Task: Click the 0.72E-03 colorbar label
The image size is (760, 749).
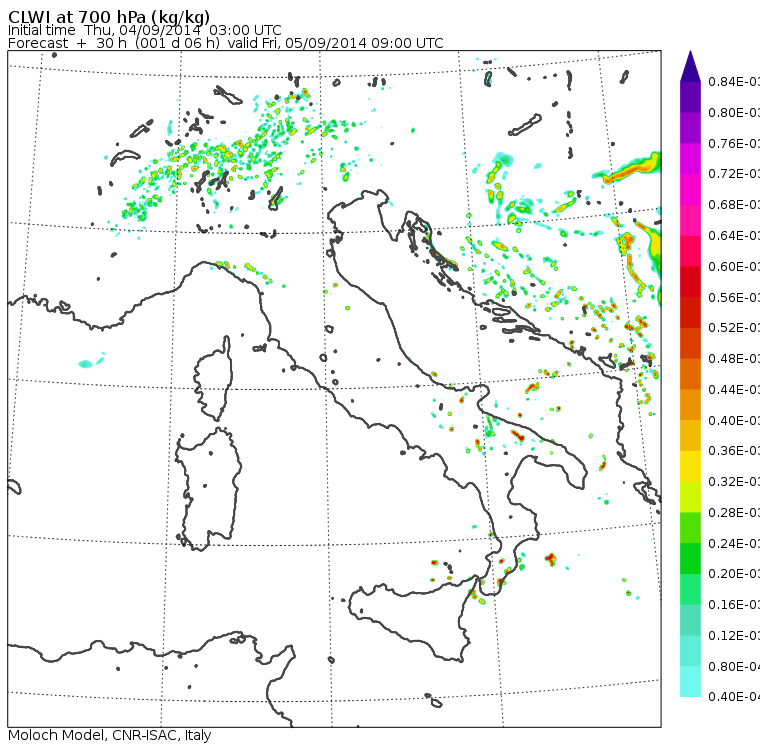Action: 734,174
